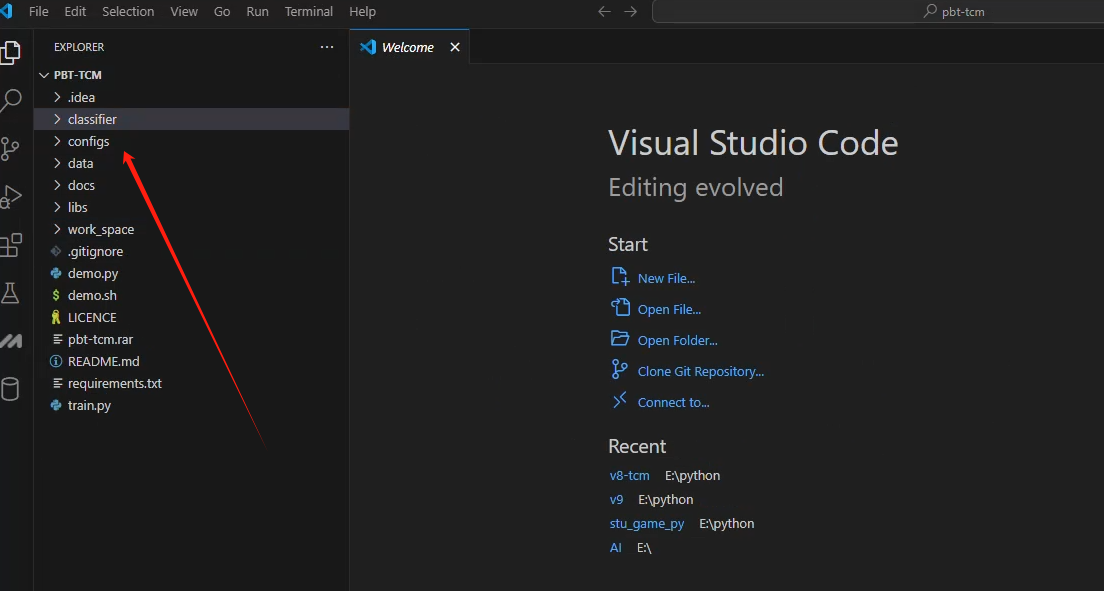Click the New File icon
The height and width of the screenshot is (591, 1104).
pyautogui.click(x=620, y=277)
